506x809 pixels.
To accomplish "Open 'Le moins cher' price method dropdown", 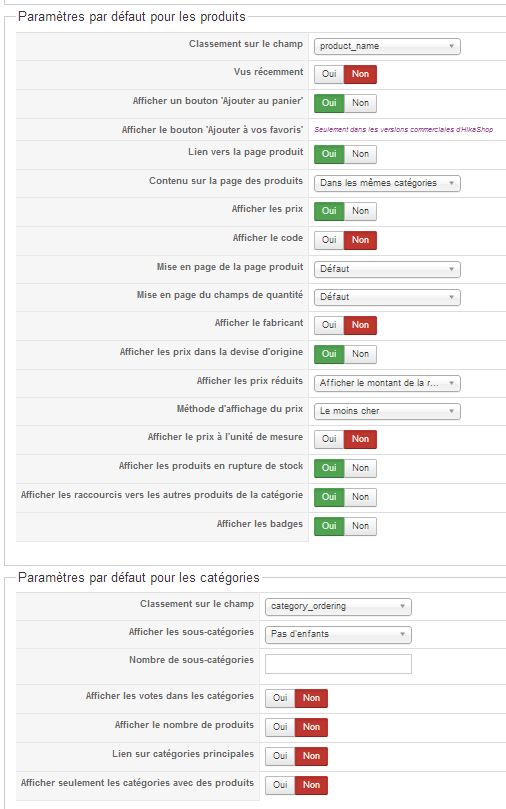I will pyautogui.click(x=387, y=411).
